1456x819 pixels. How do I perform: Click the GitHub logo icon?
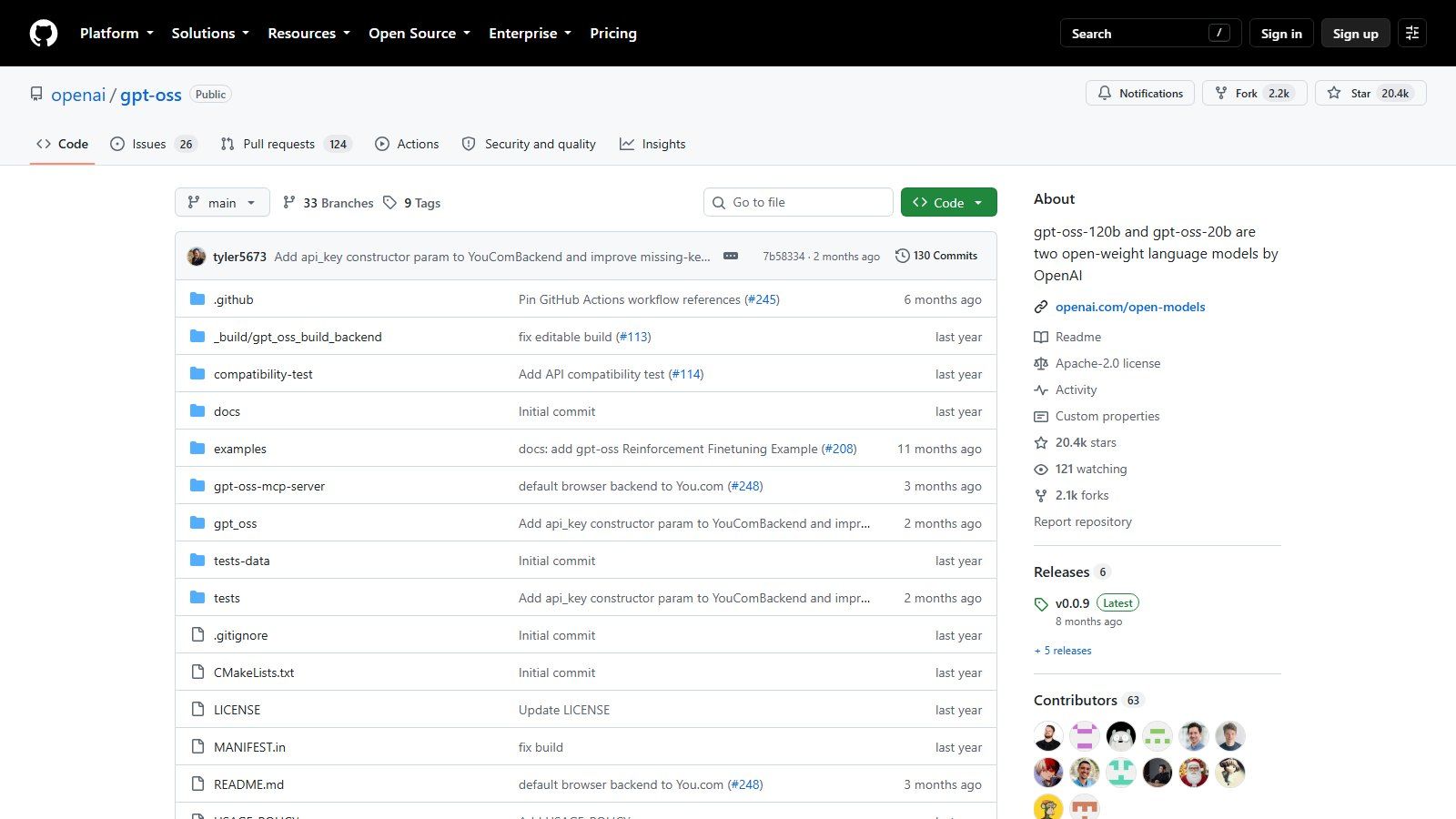click(x=44, y=34)
